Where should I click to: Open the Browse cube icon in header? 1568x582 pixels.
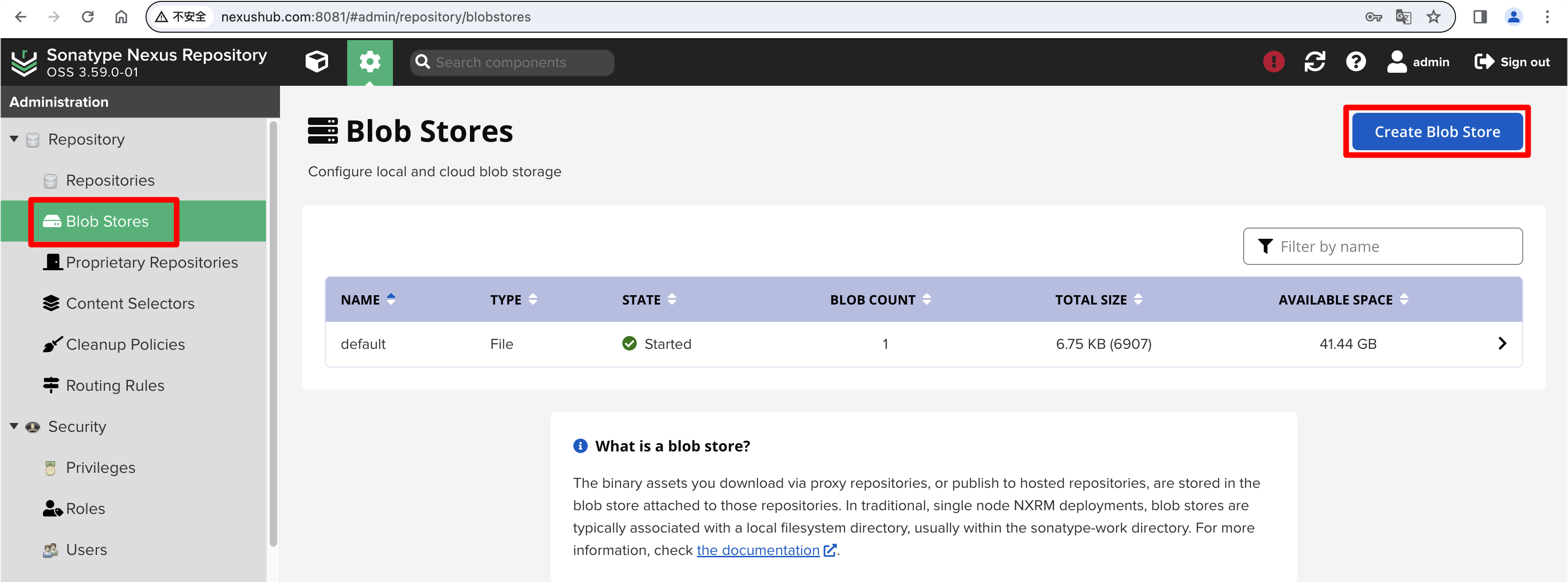tap(316, 62)
